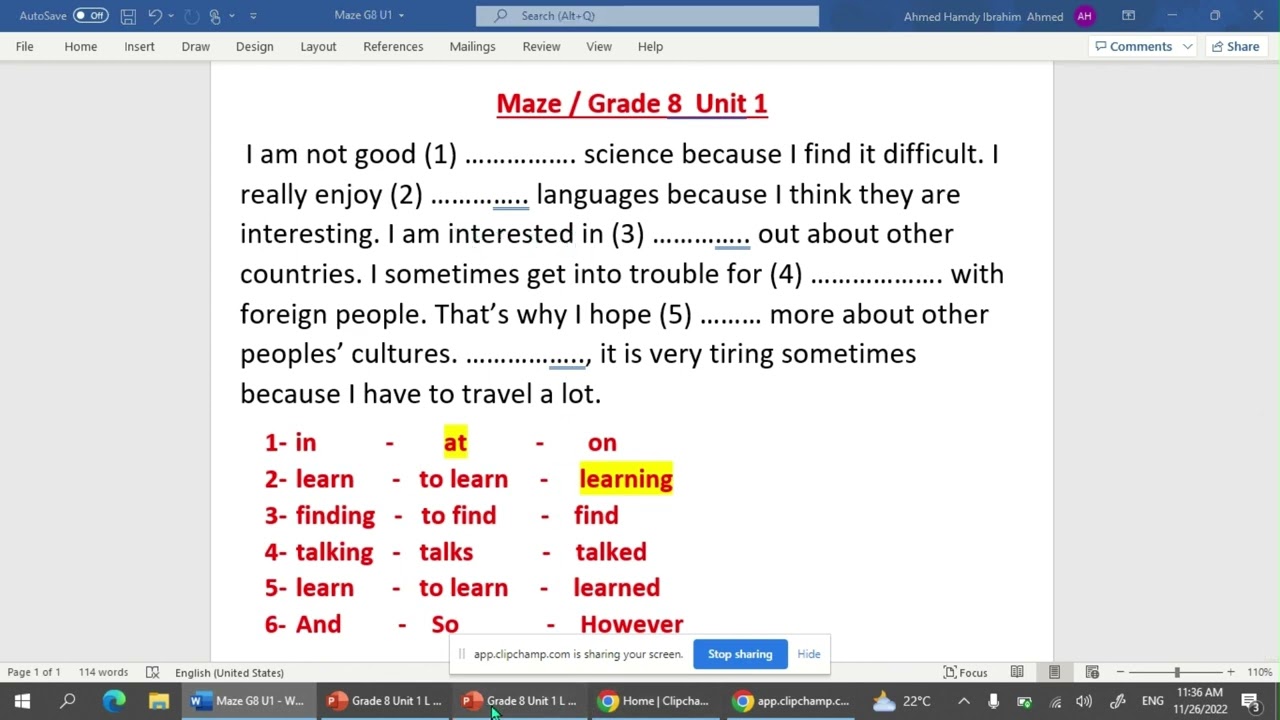
Task: Switch to the Draw tab
Action: (195, 46)
